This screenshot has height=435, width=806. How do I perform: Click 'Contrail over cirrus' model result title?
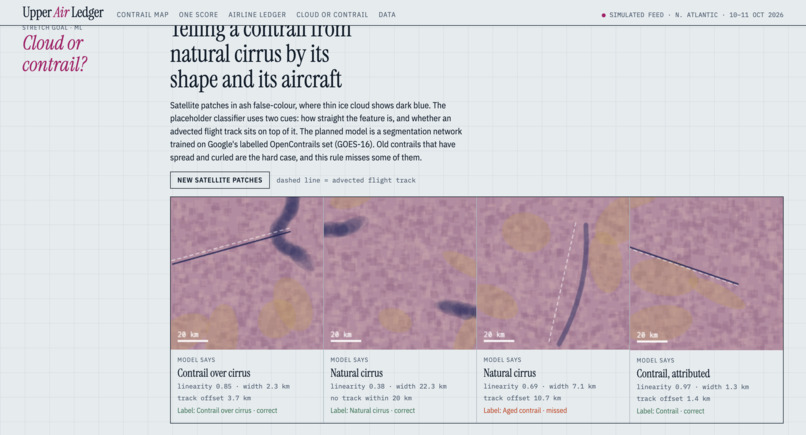click(214, 373)
